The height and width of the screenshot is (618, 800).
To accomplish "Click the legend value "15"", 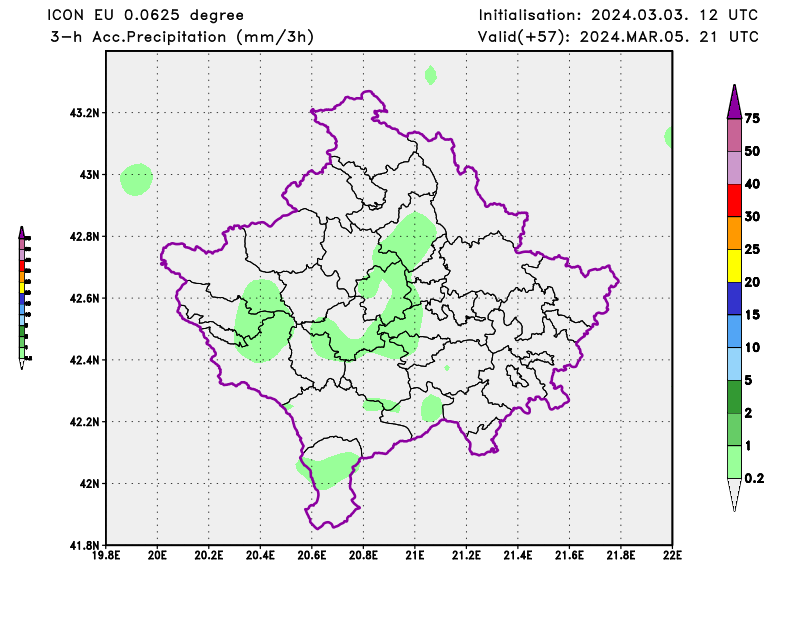I will point(752,314).
